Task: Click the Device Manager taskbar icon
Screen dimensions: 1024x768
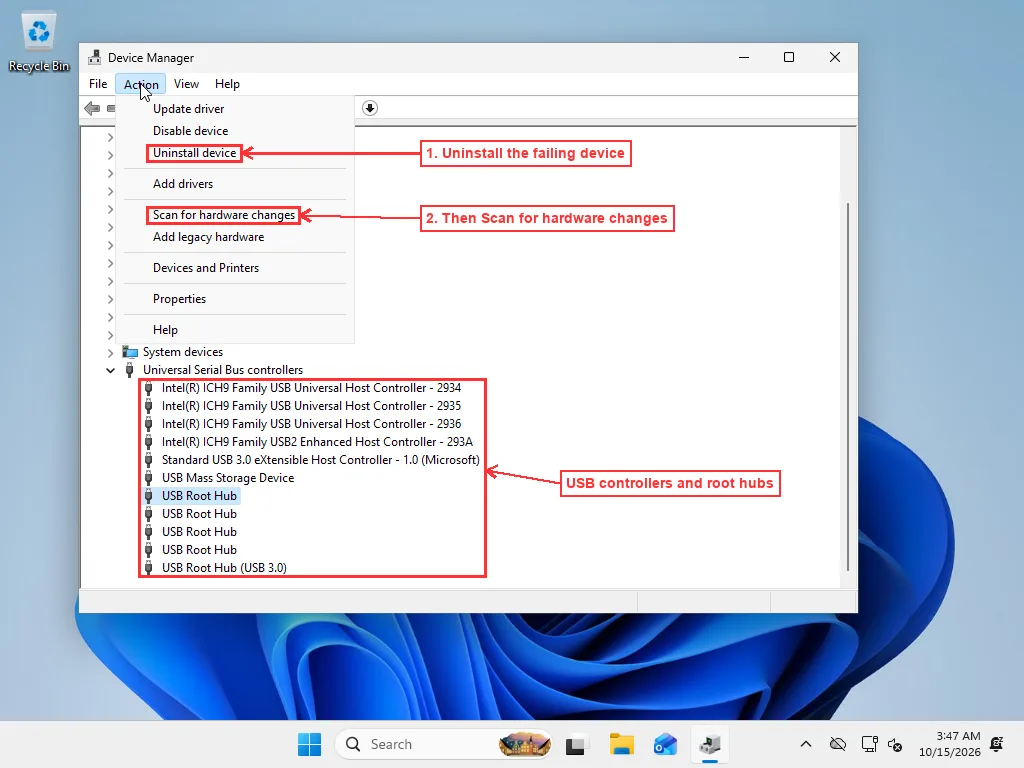Action: pos(710,744)
